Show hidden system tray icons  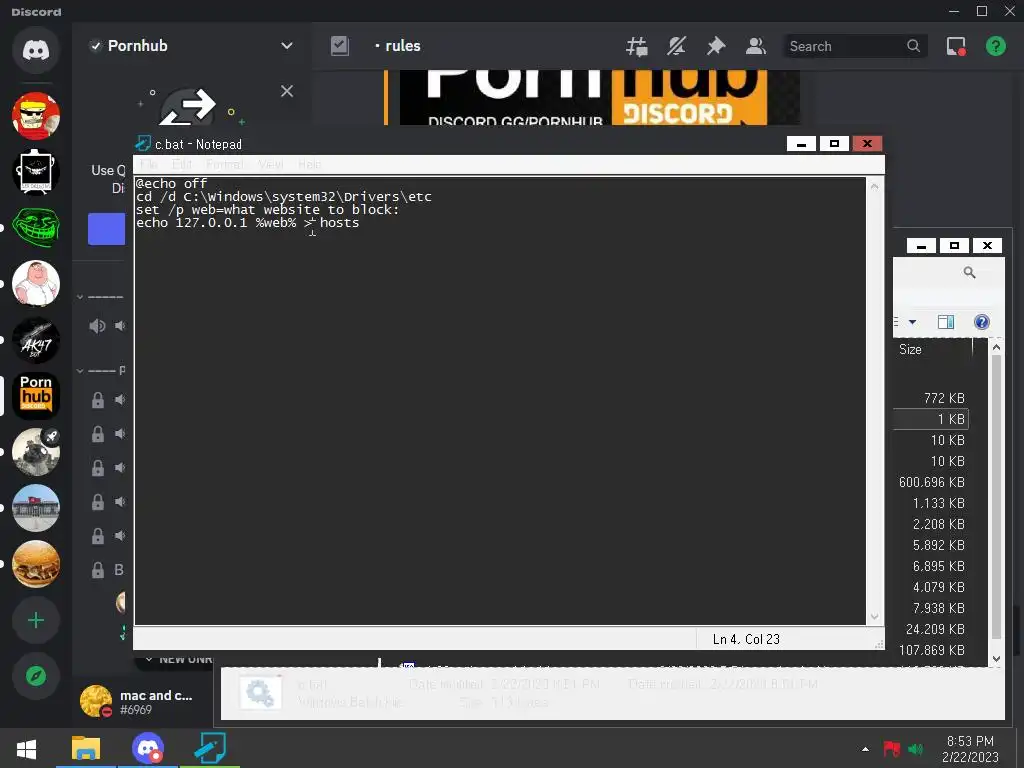865,749
